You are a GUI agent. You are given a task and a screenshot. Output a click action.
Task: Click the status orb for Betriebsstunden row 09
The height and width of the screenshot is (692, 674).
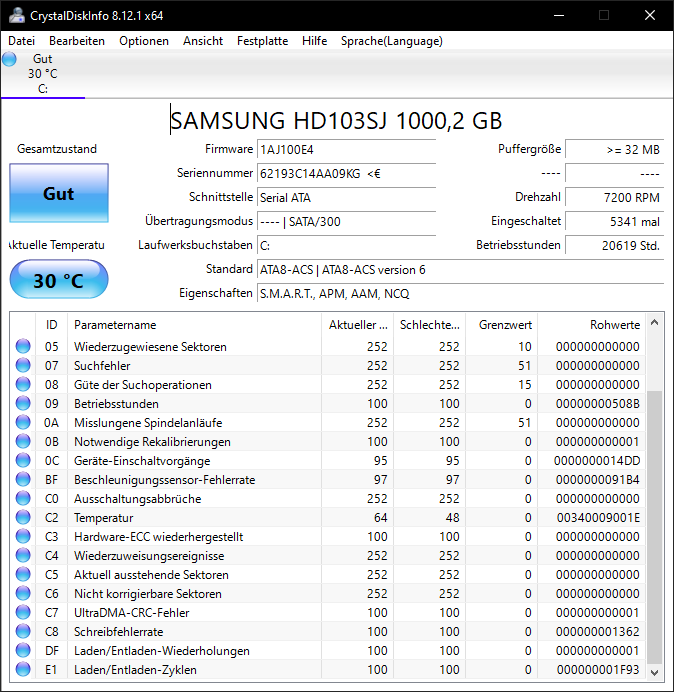23,403
